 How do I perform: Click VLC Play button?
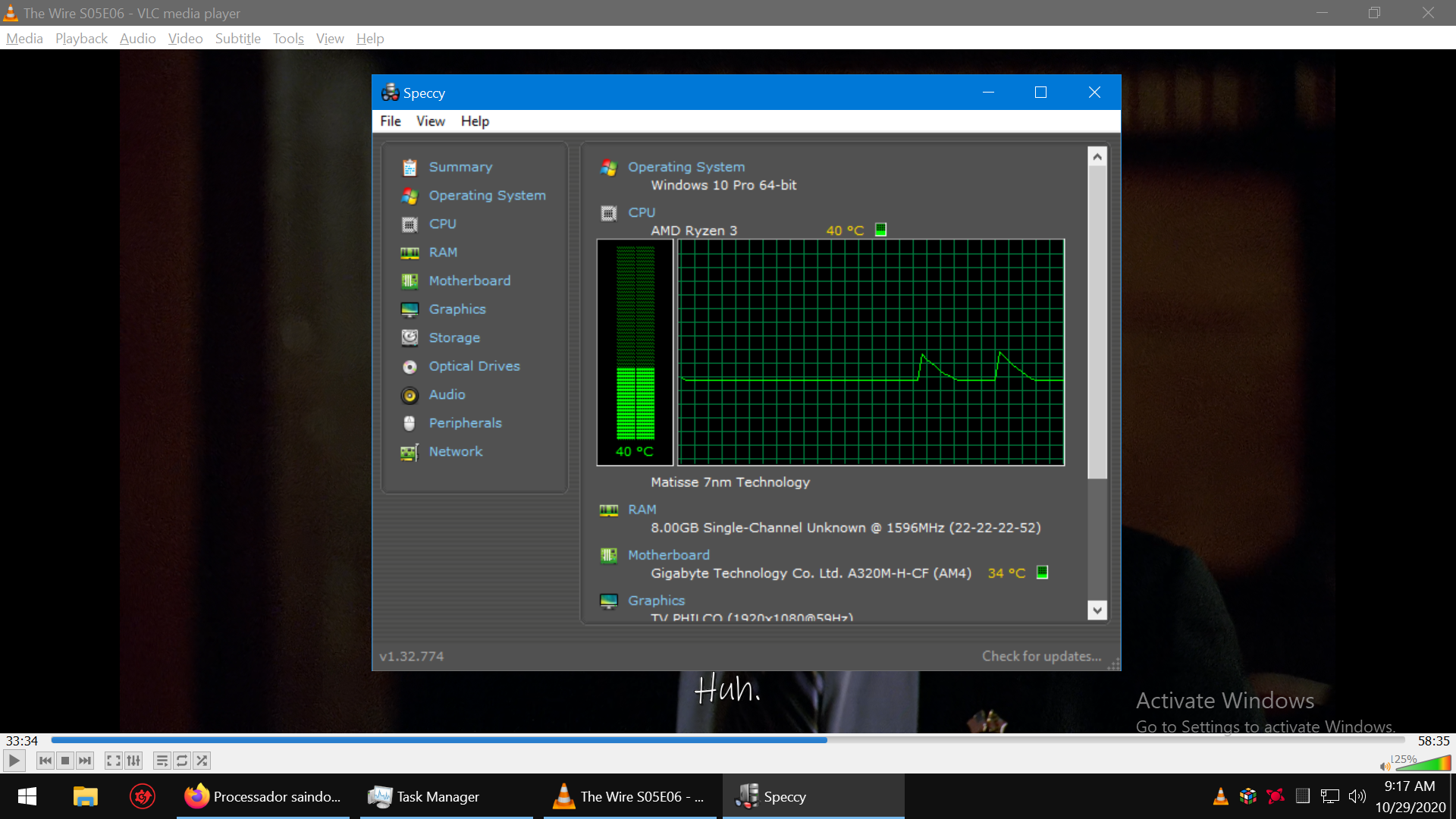[14, 761]
